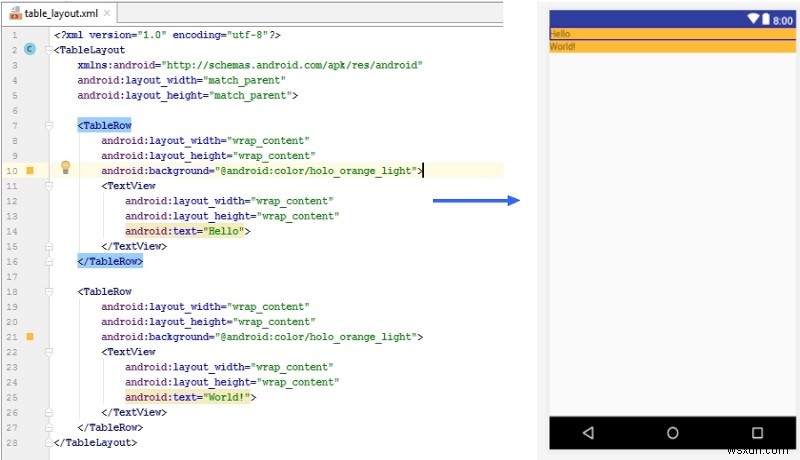Fold the first TextView block on line 11

tap(48, 186)
